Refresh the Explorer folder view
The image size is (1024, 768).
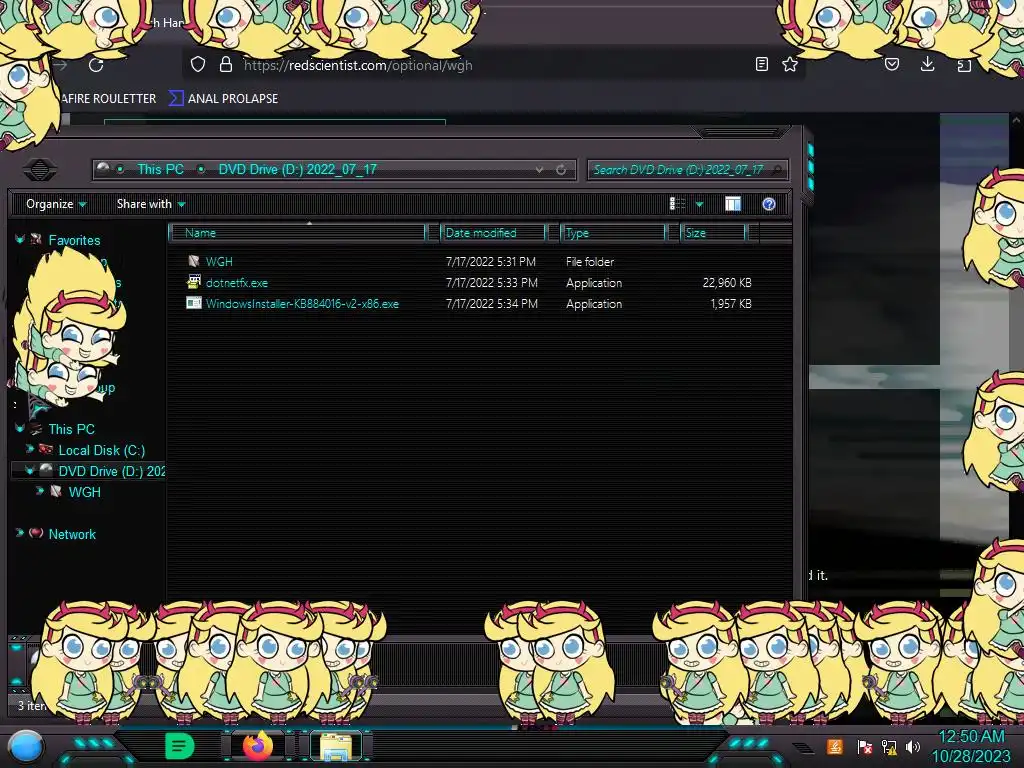coord(561,170)
